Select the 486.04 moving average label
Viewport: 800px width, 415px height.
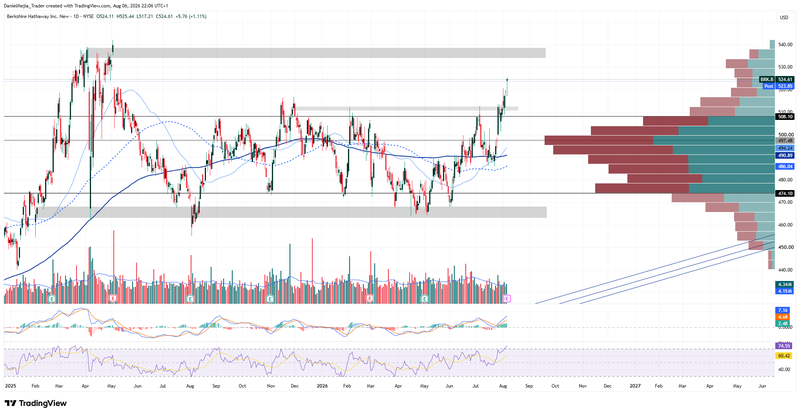click(785, 166)
